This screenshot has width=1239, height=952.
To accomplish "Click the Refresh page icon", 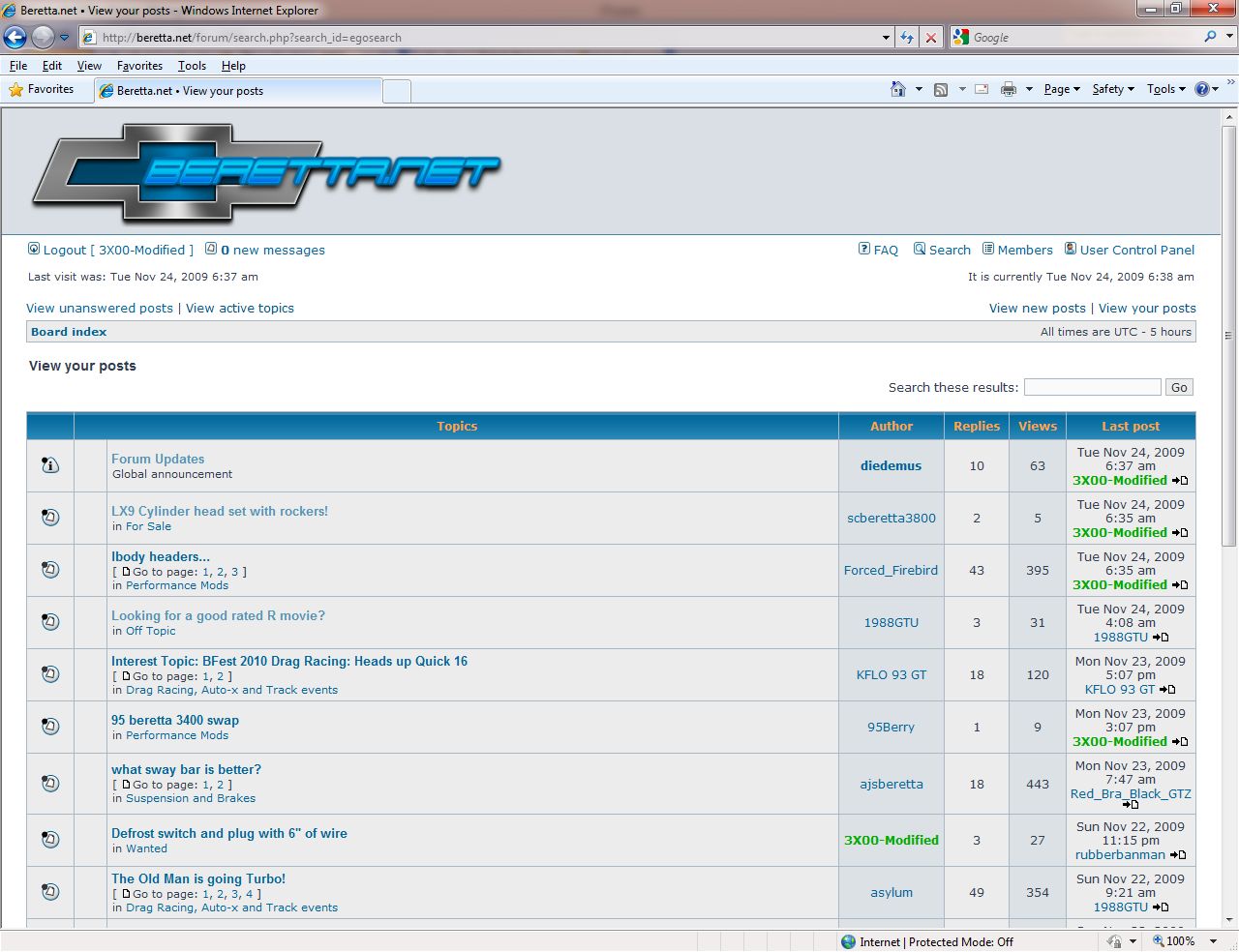I will [907, 38].
